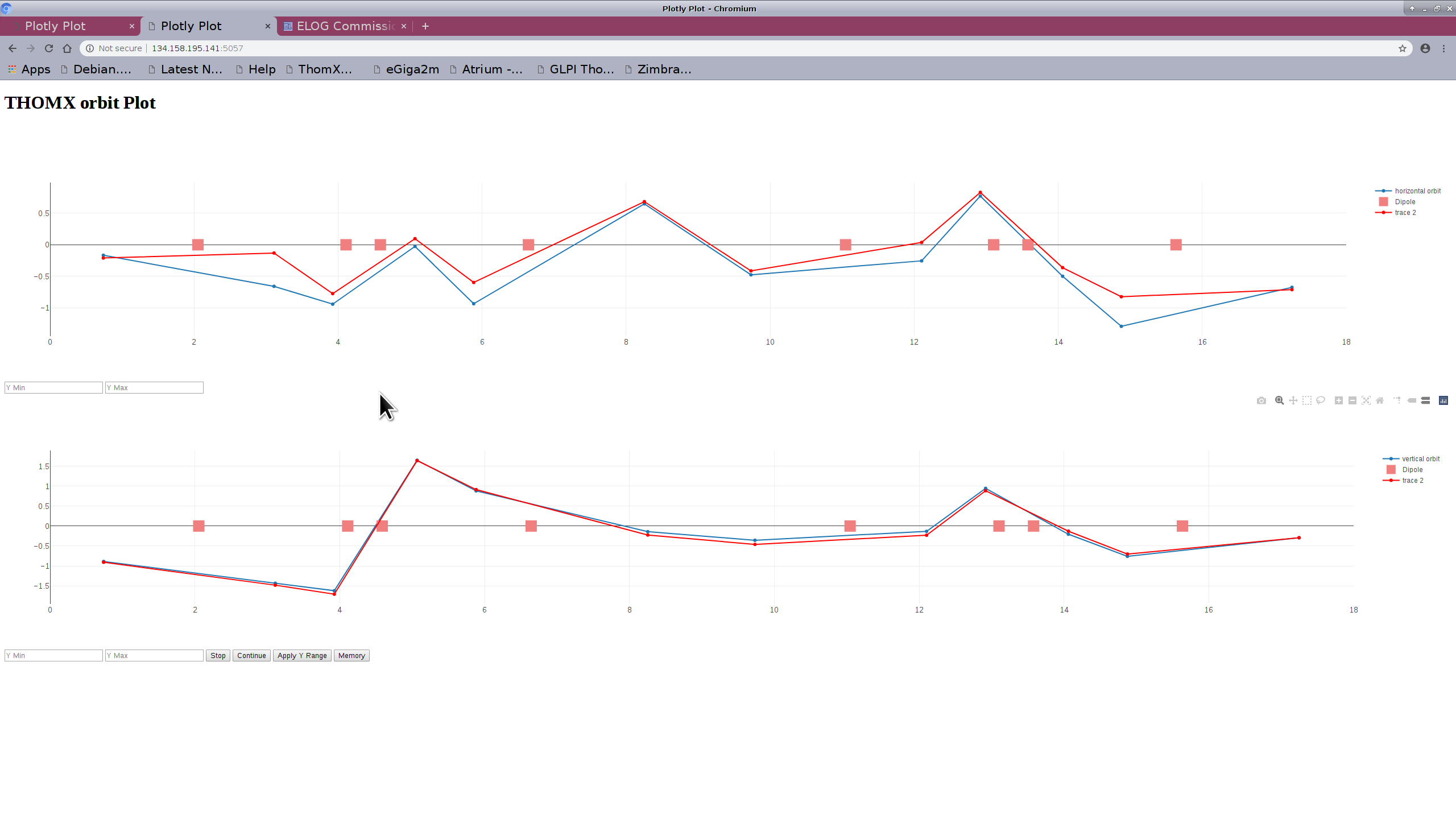
Task: Reset axes with the home icon
Action: pyautogui.click(x=1379, y=400)
